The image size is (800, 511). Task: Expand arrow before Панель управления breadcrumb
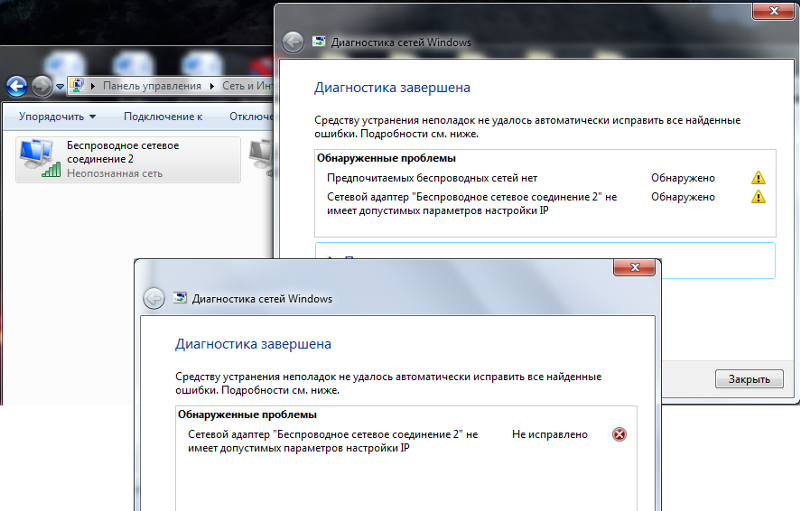[93, 86]
